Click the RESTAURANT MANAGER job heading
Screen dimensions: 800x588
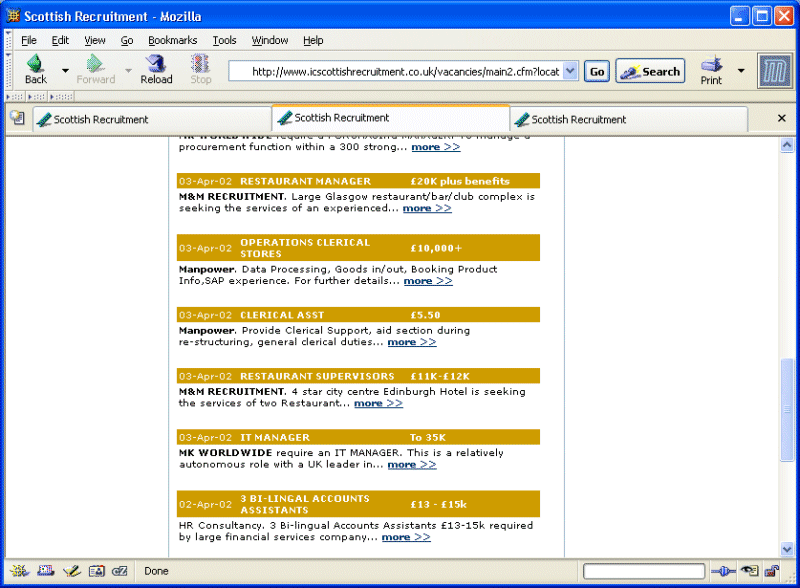(x=306, y=181)
